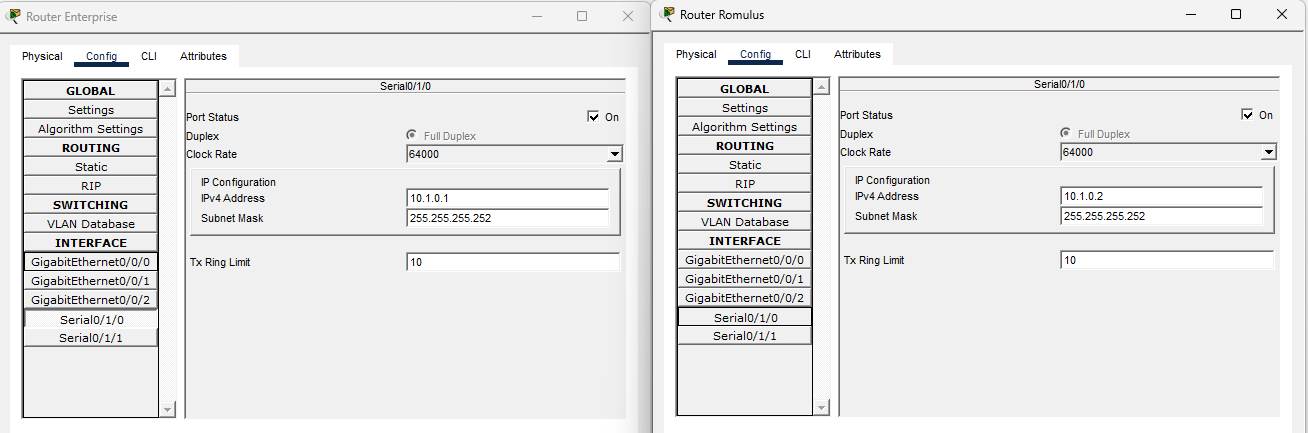This screenshot has width=1308, height=433.
Task: Open Attributes tab in Router Enterprise window
Action: tap(203, 56)
